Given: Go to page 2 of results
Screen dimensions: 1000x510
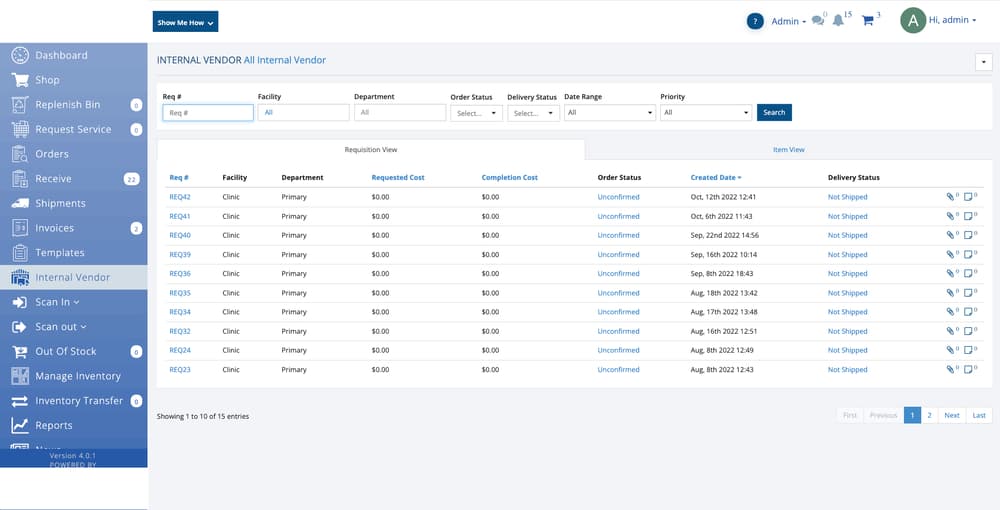Looking at the screenshot, I should coord(929,416).
